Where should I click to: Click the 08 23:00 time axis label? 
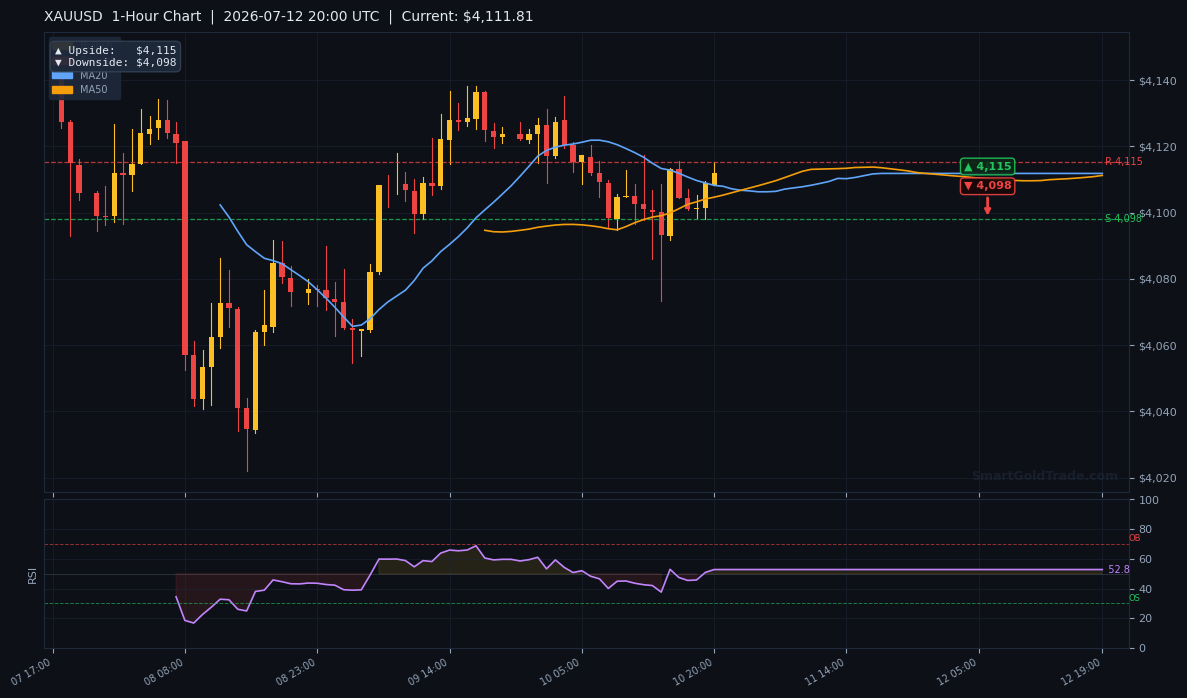click(296, 672)
